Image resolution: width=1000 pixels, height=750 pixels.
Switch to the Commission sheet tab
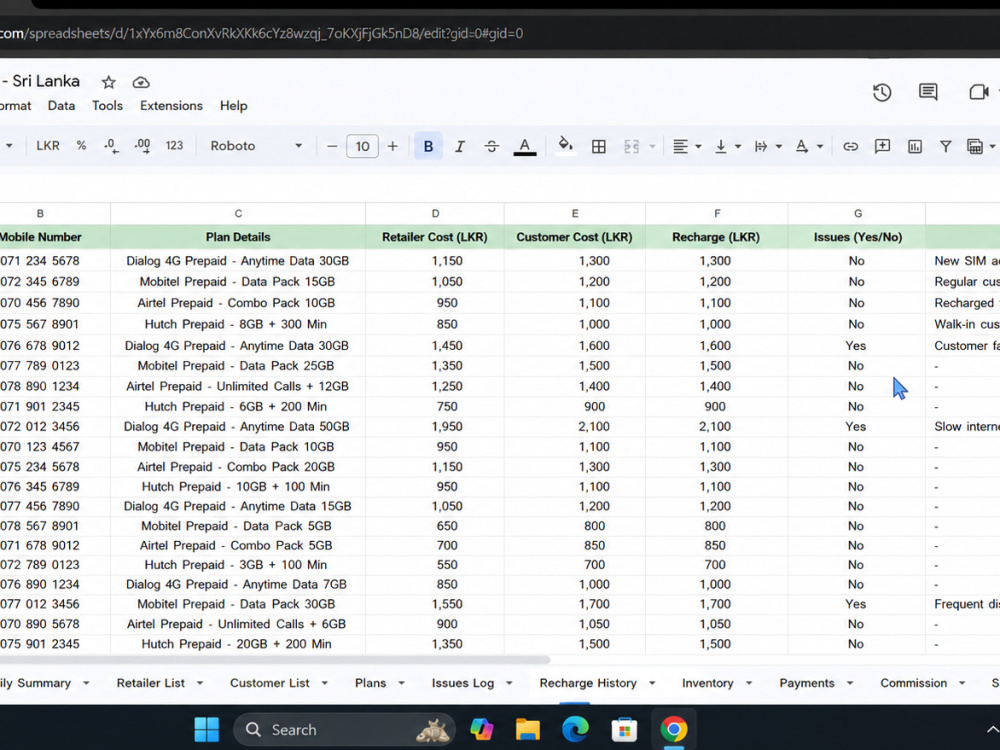913,683
